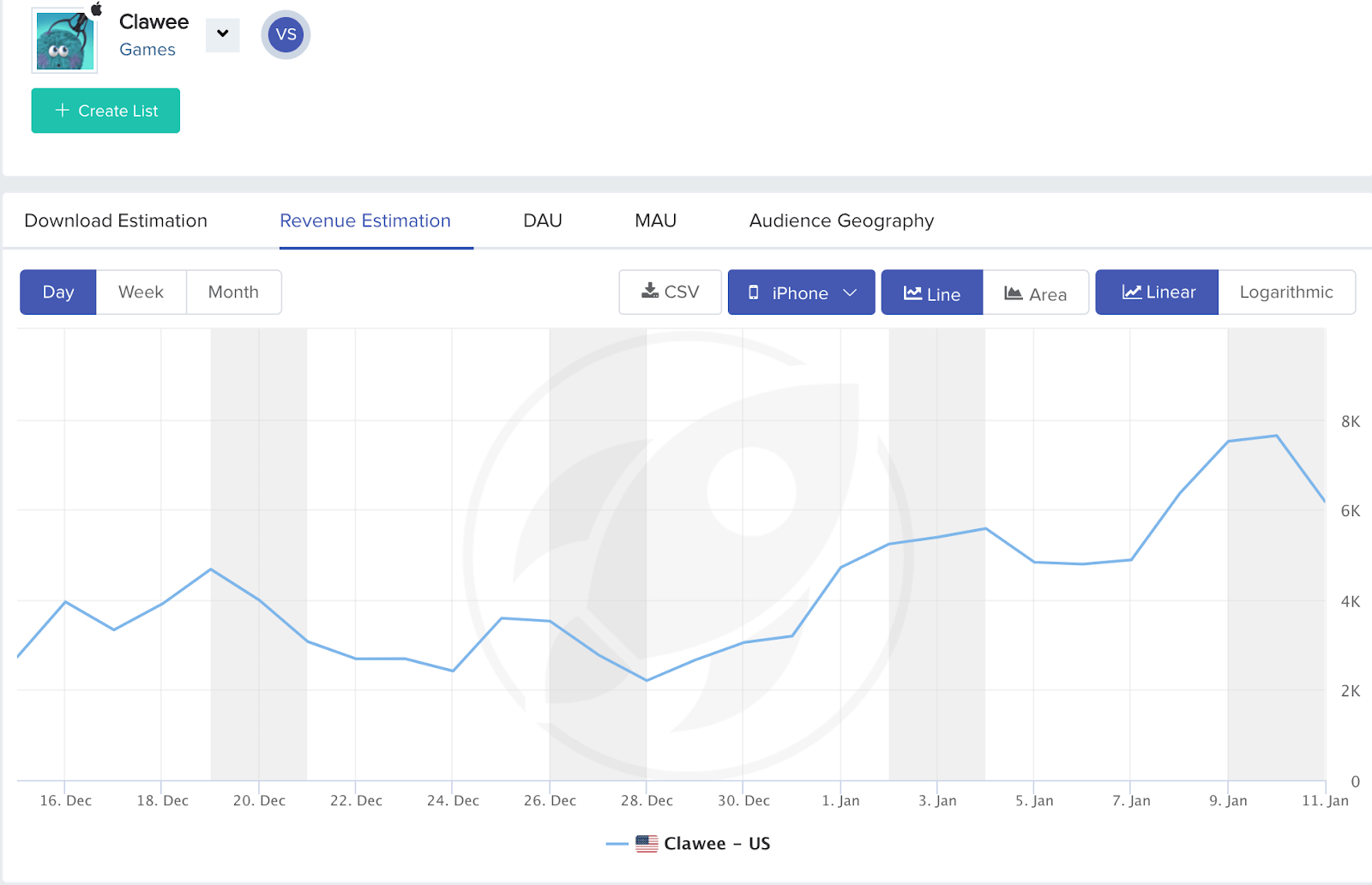Open the iPhone device dropdown
The height and width of the screenshot is (885, 1372).
point(802,292)
